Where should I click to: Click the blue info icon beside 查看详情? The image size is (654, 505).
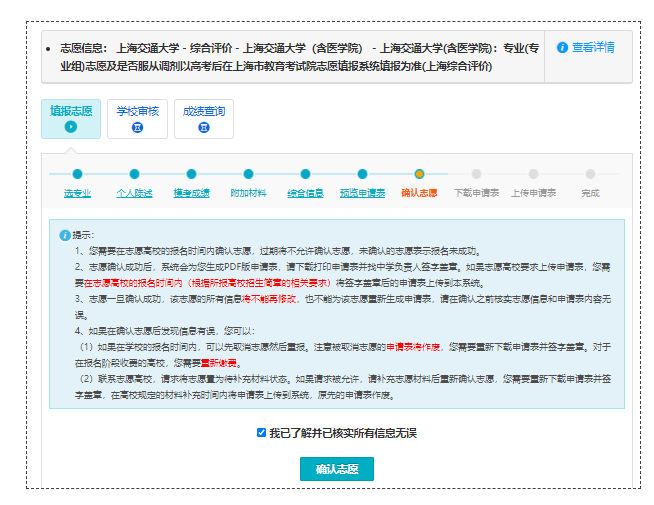pos(562,48)
